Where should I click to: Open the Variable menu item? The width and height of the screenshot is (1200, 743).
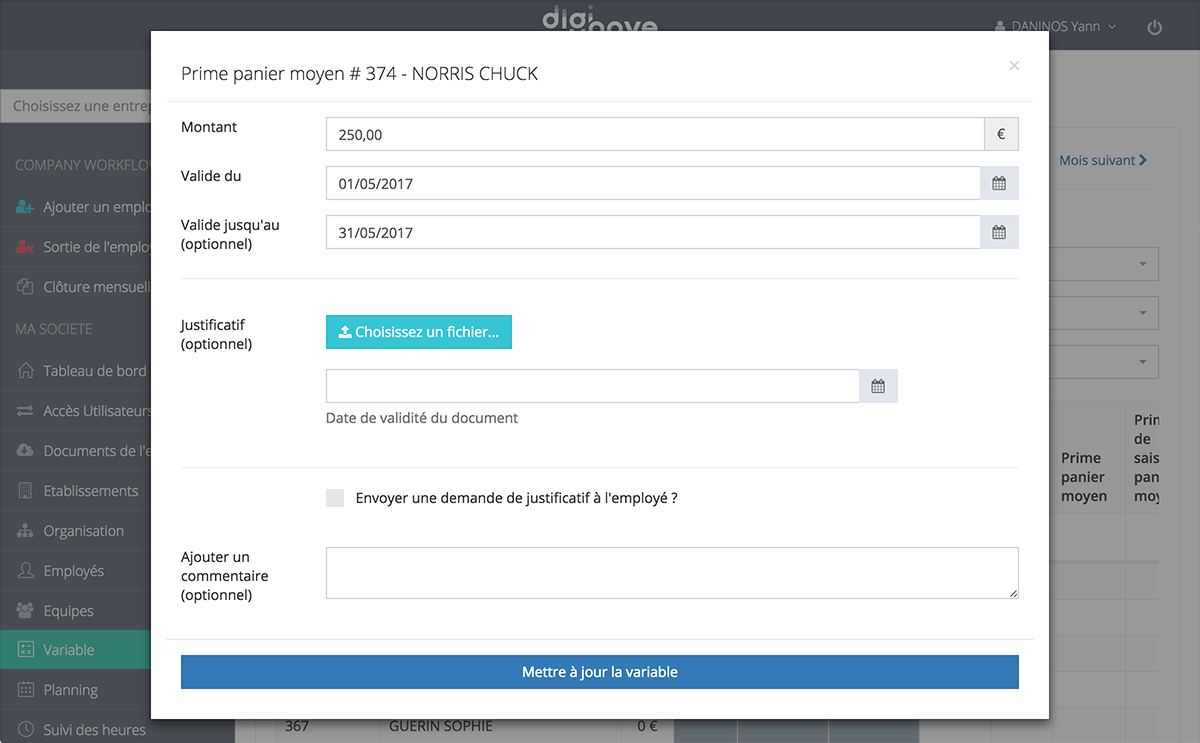tap(69, 650)
